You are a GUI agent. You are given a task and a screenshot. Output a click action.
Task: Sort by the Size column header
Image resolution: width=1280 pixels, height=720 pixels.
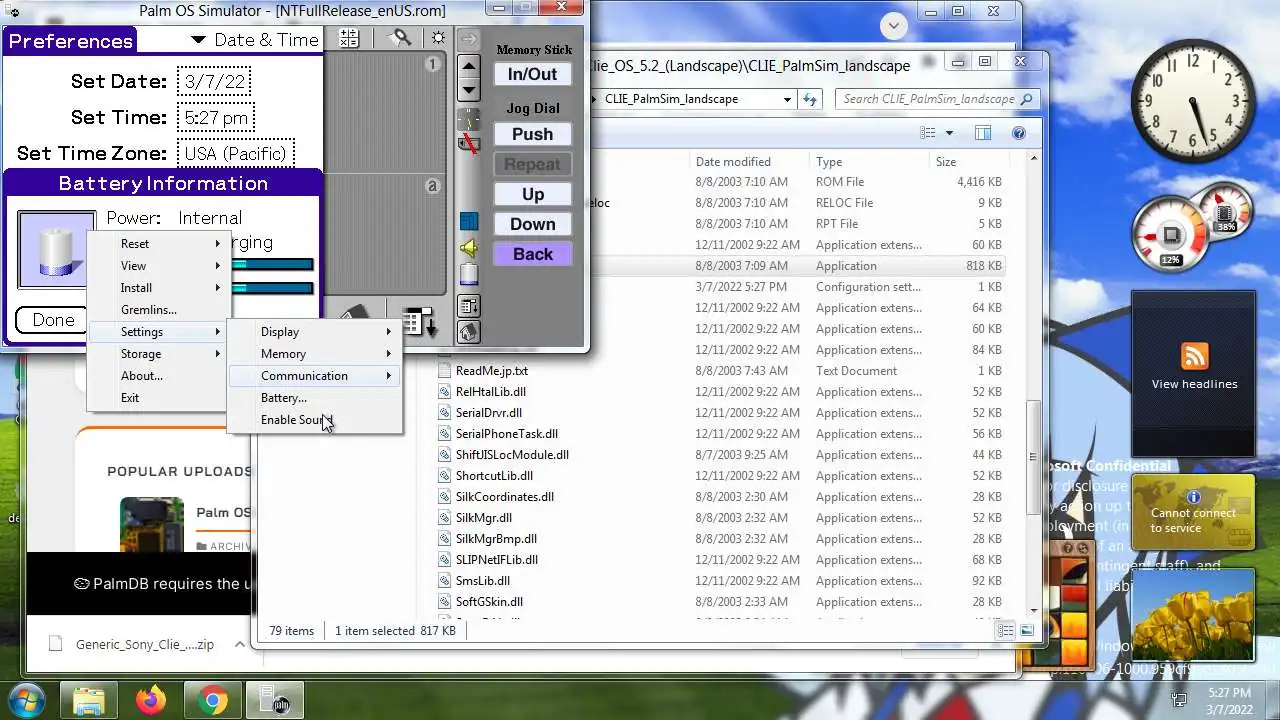(968, 161)
